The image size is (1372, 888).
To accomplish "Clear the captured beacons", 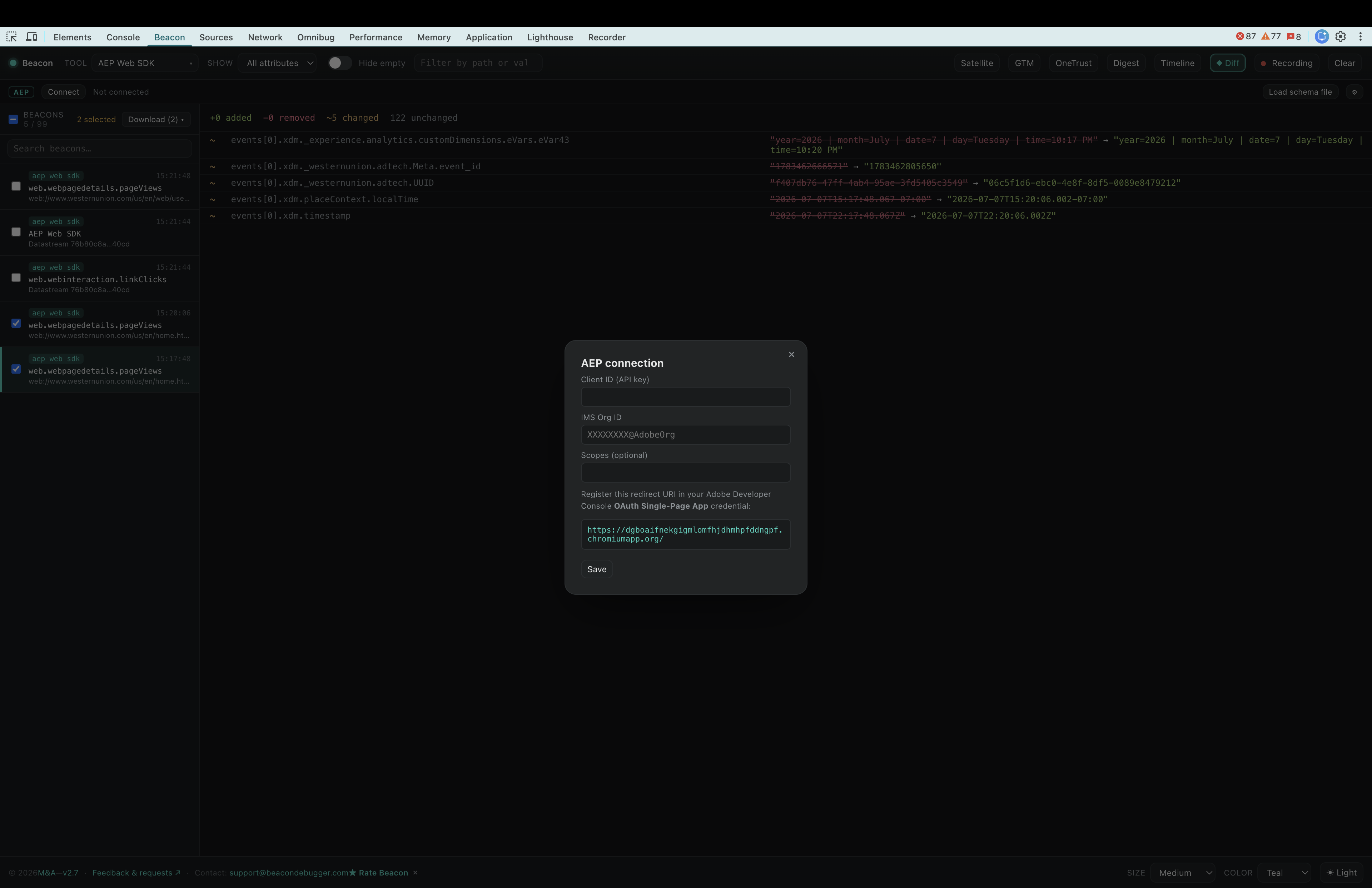I will [x=1344, y=63].
